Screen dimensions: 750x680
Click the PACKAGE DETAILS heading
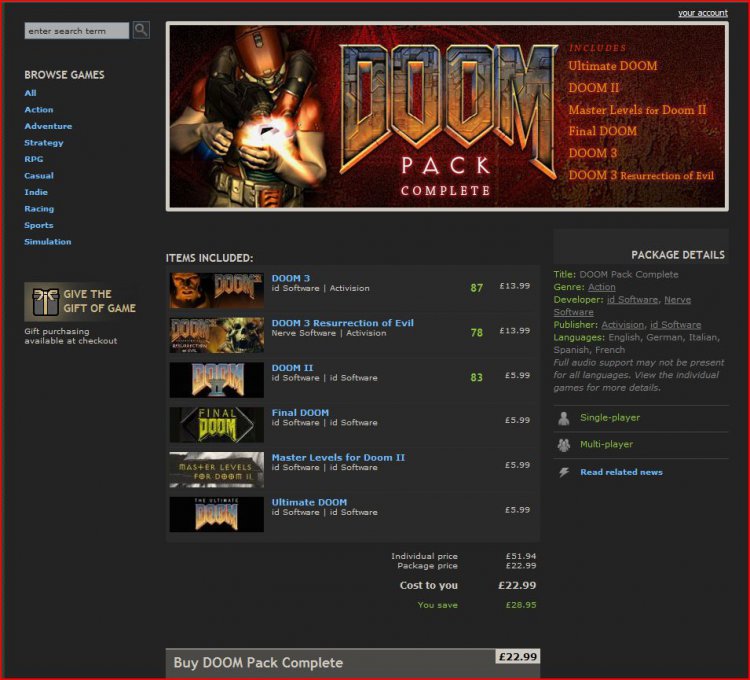click(678, 255)
